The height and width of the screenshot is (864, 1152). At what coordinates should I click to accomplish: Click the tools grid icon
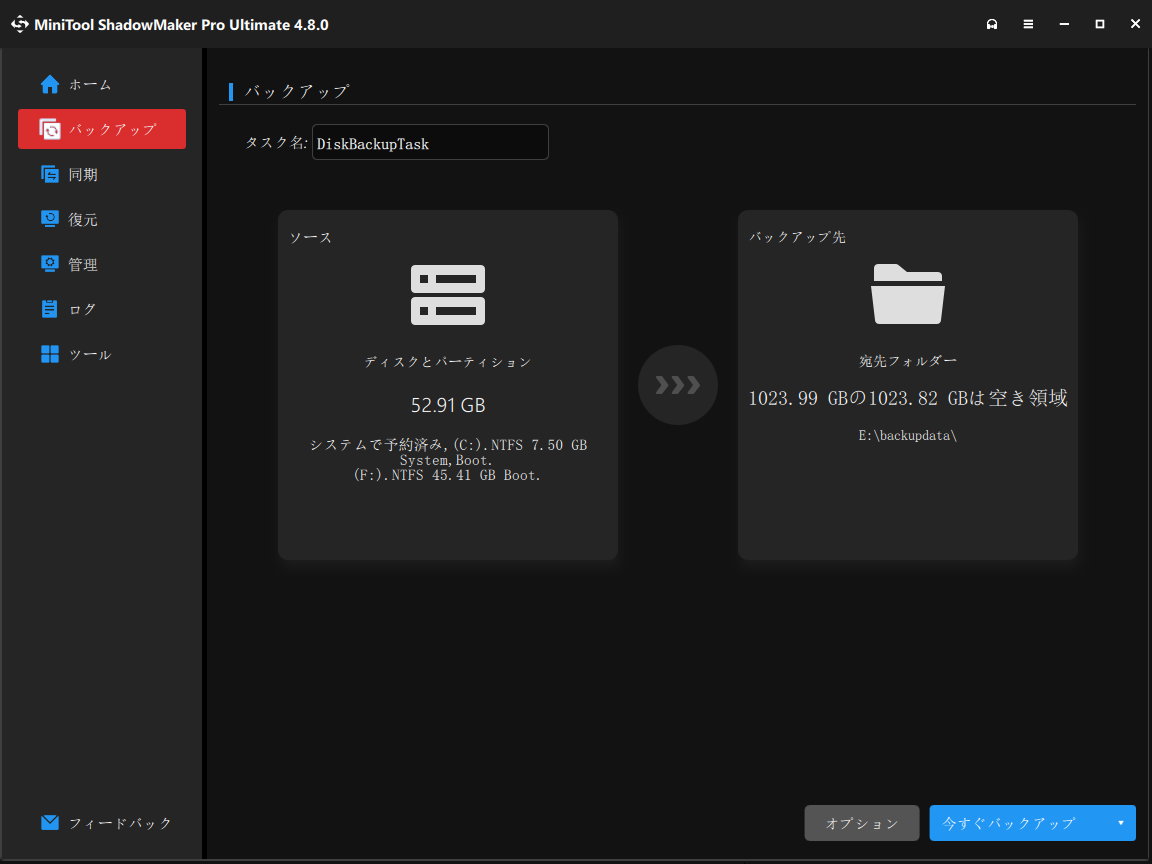[x=49, y=354]
